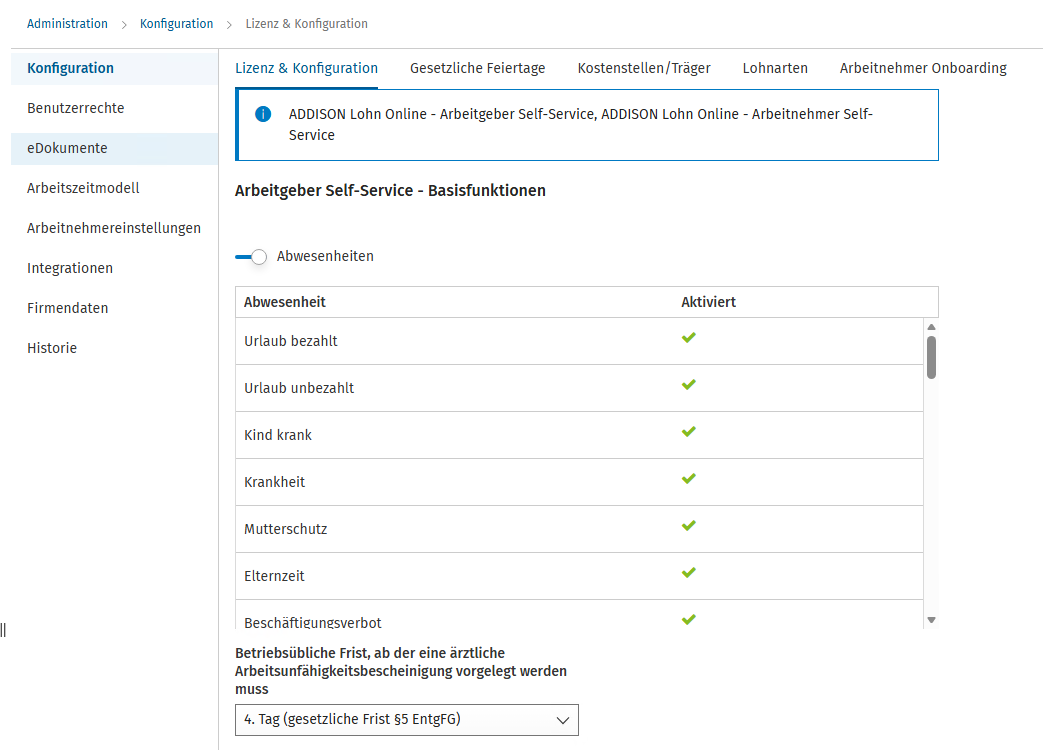Image resolution: width=1043 pixels, height=750 pixels.
Task: Go to Administration in the breadcrumb
Action: coord(67,24)
